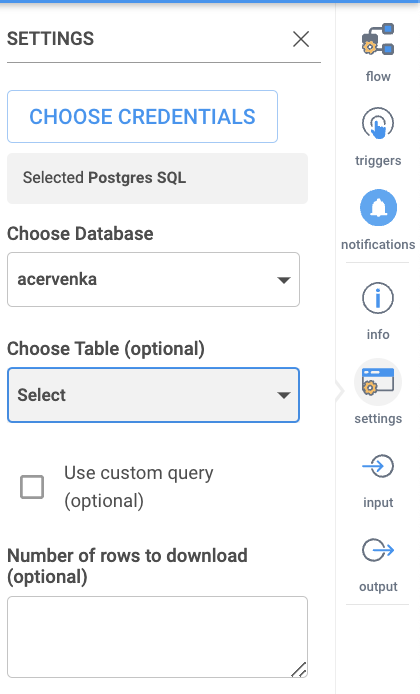Screen dimensions: 420x694
Task: Open the input arrow icon
Action: (x=378, y=466)
